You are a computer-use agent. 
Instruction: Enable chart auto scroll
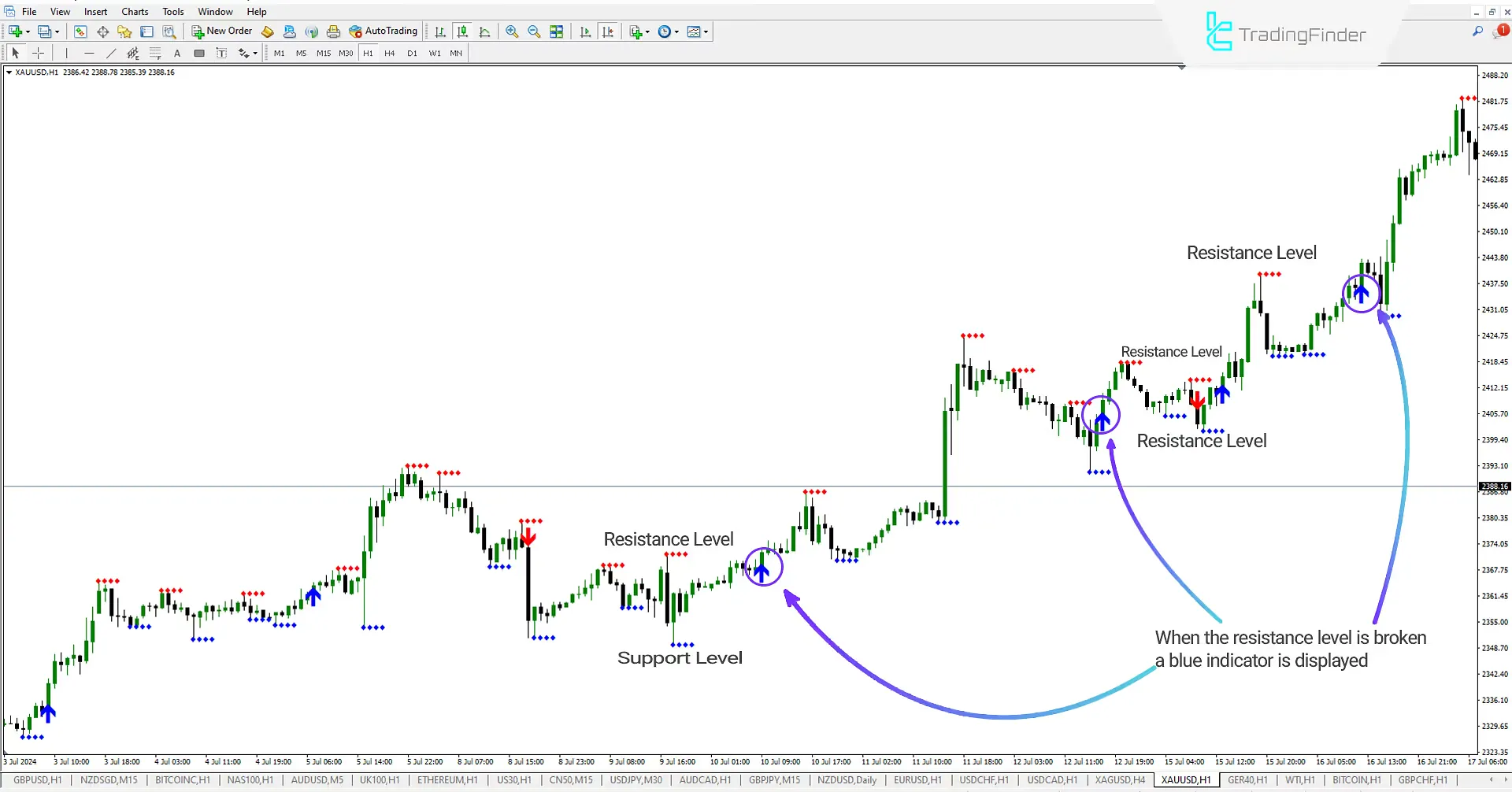pos(585,31)
